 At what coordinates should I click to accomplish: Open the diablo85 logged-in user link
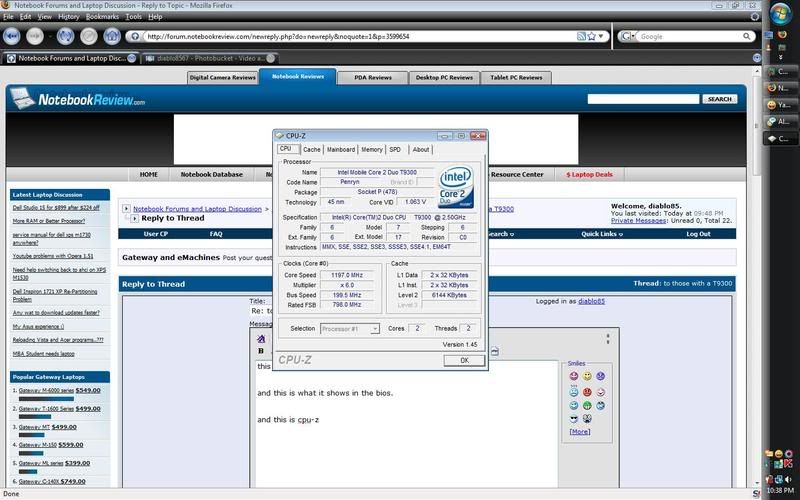591,301
